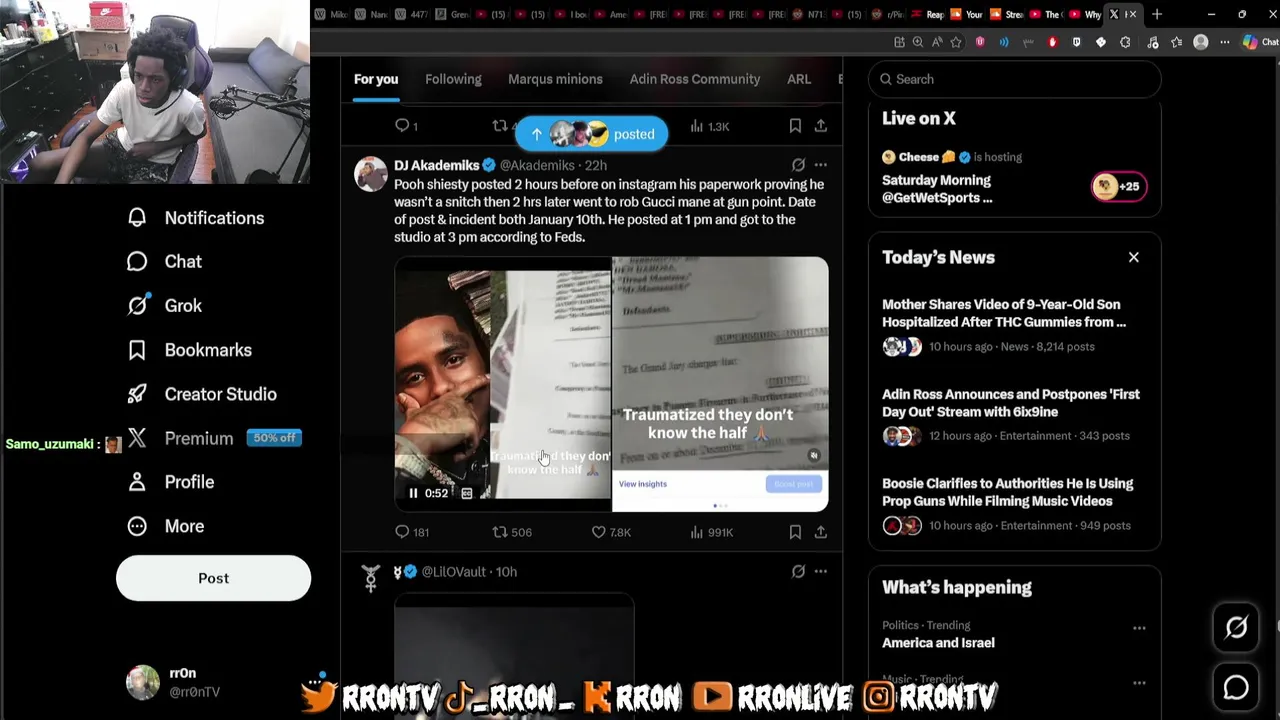Open Grok from the sidebar
Image resolution: width=1280 pixels, height=720 pixels.
coord(165,306)
